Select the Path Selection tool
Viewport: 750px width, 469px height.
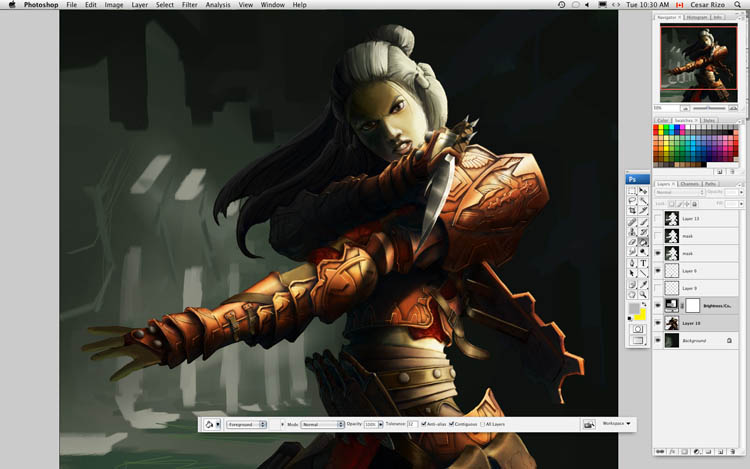coord(632,273)
